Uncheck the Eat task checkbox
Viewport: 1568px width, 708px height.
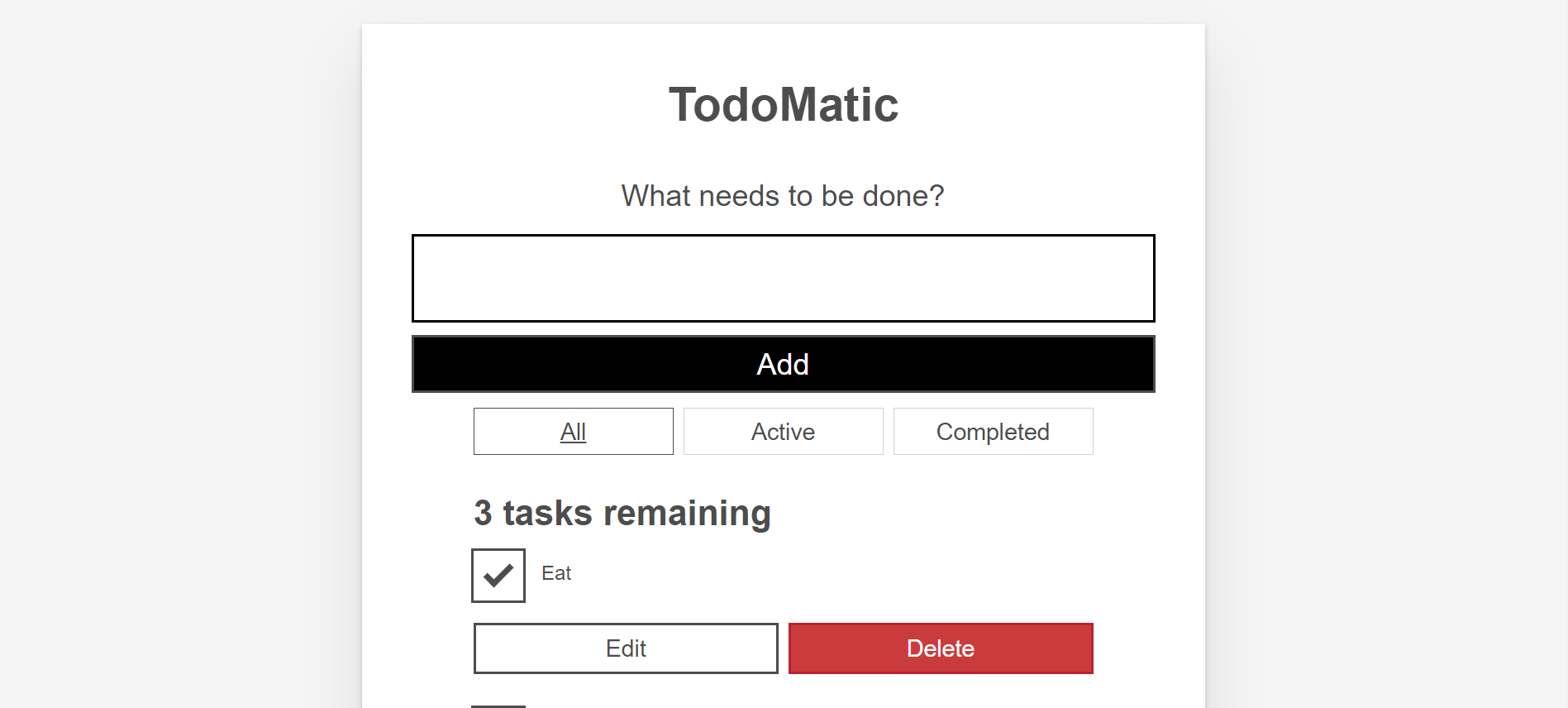click(x=498, y=575)
